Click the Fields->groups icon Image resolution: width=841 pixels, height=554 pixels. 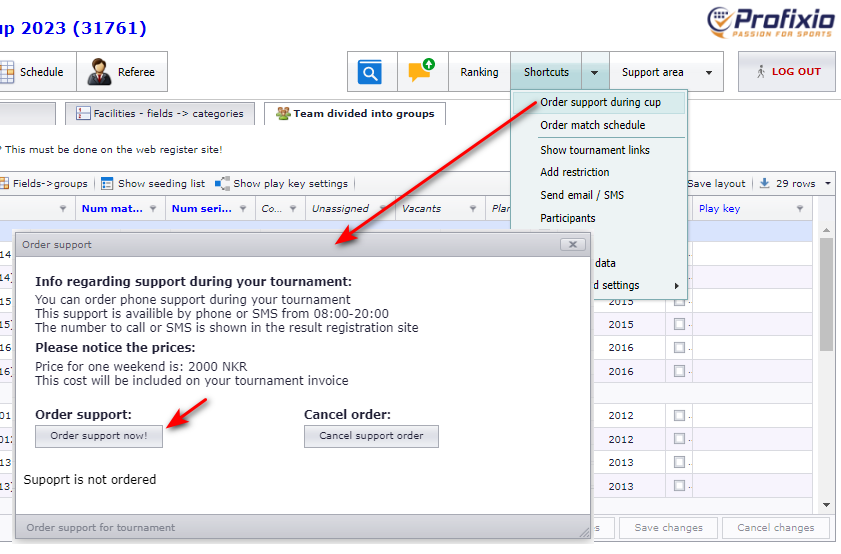(4, 183)
